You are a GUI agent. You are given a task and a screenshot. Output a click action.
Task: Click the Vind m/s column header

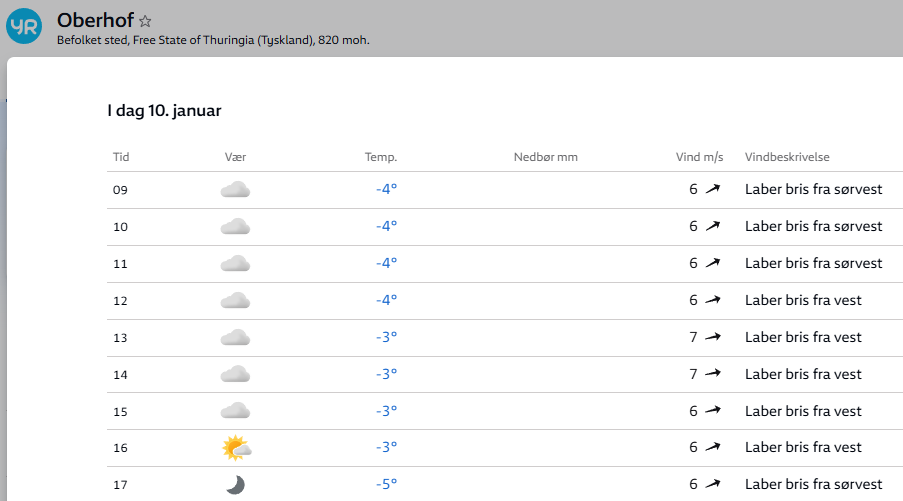click(699, 157)
